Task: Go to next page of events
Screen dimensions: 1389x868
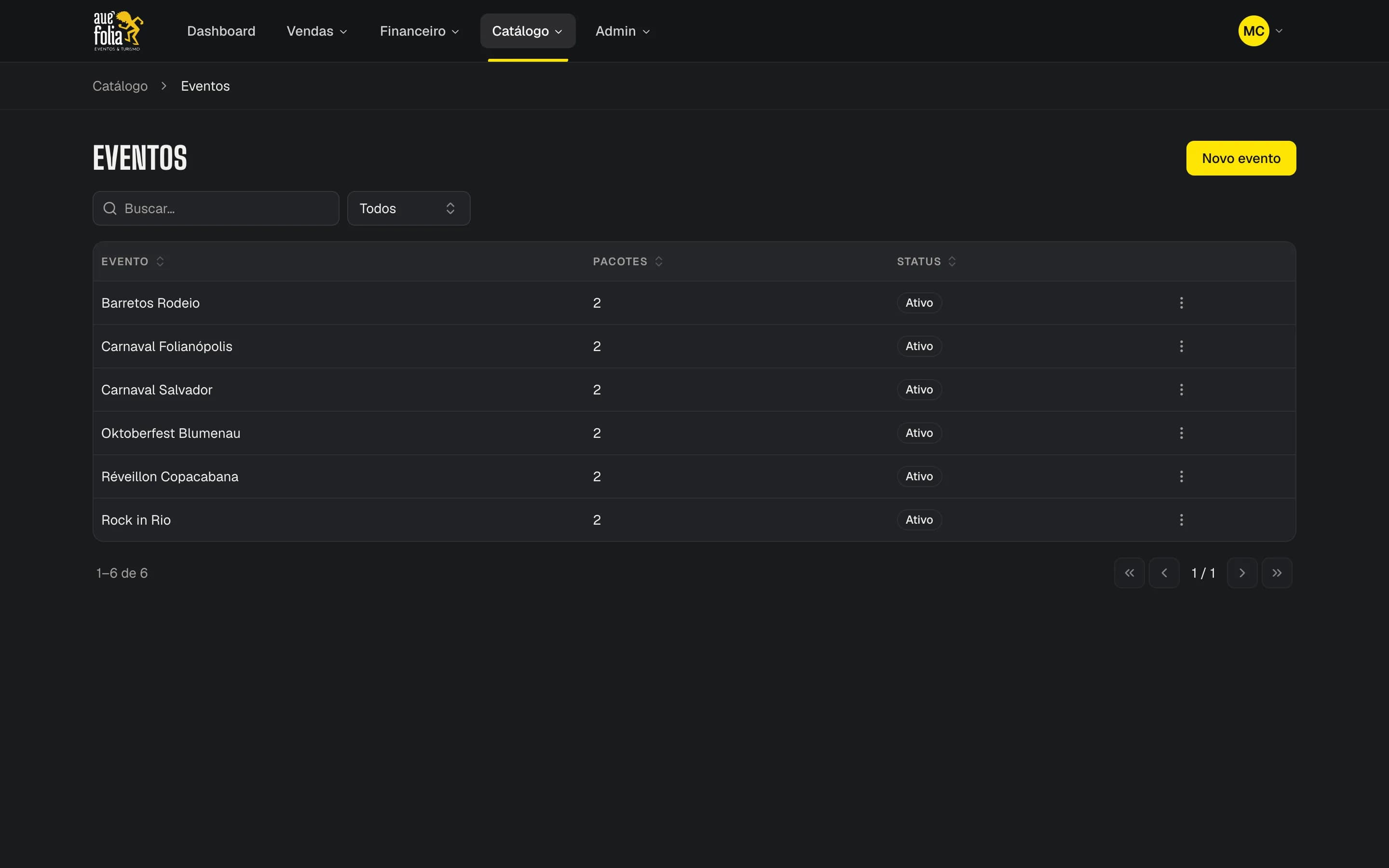Action: pyautogui.click(x=1242, y=573)
